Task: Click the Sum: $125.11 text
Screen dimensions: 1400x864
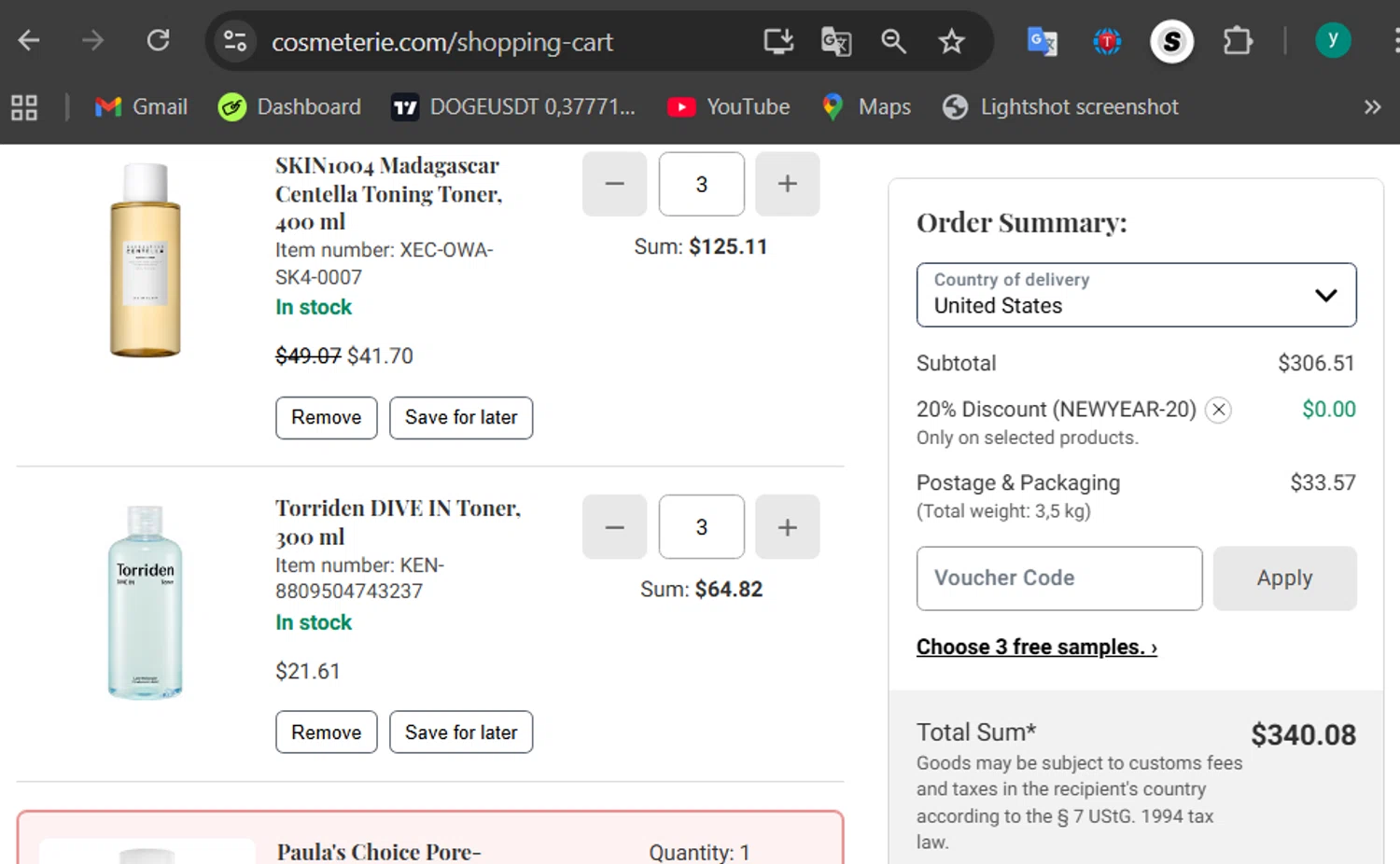Action: (701, 246)
